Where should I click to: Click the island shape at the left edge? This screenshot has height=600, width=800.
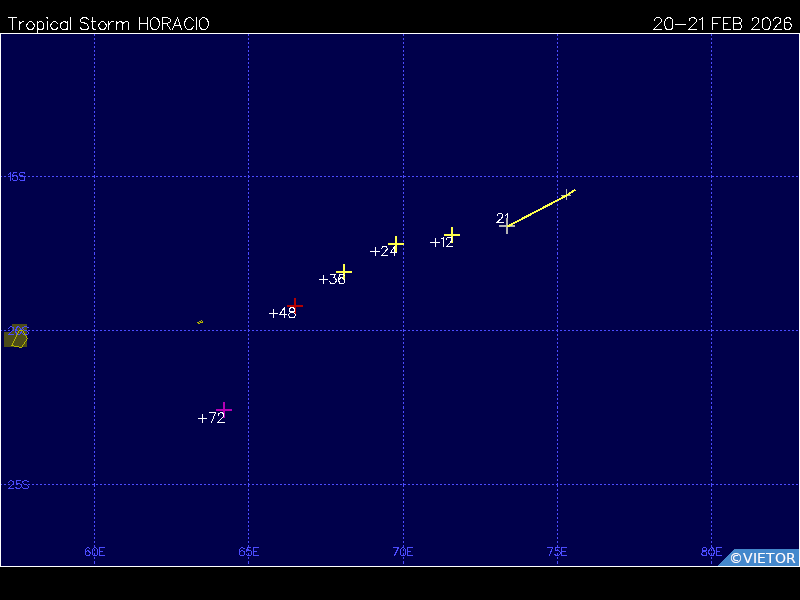(x=15, y=338)
